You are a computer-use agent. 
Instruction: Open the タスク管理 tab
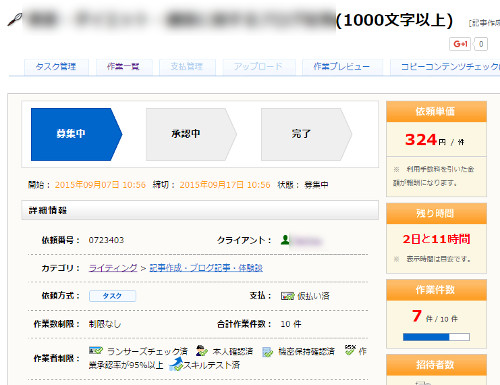pyautogui.click(x=56, y=67)
